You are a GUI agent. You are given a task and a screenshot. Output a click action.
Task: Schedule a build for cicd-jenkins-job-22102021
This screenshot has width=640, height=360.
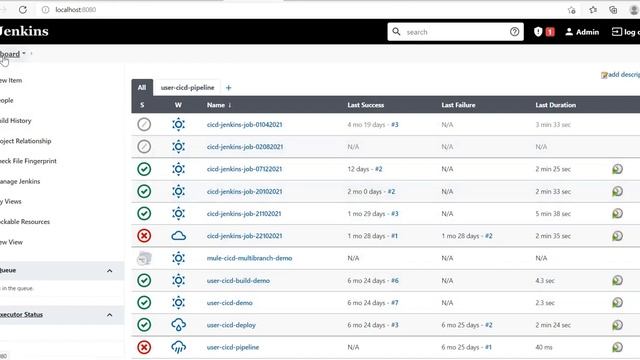click(617, 236)
